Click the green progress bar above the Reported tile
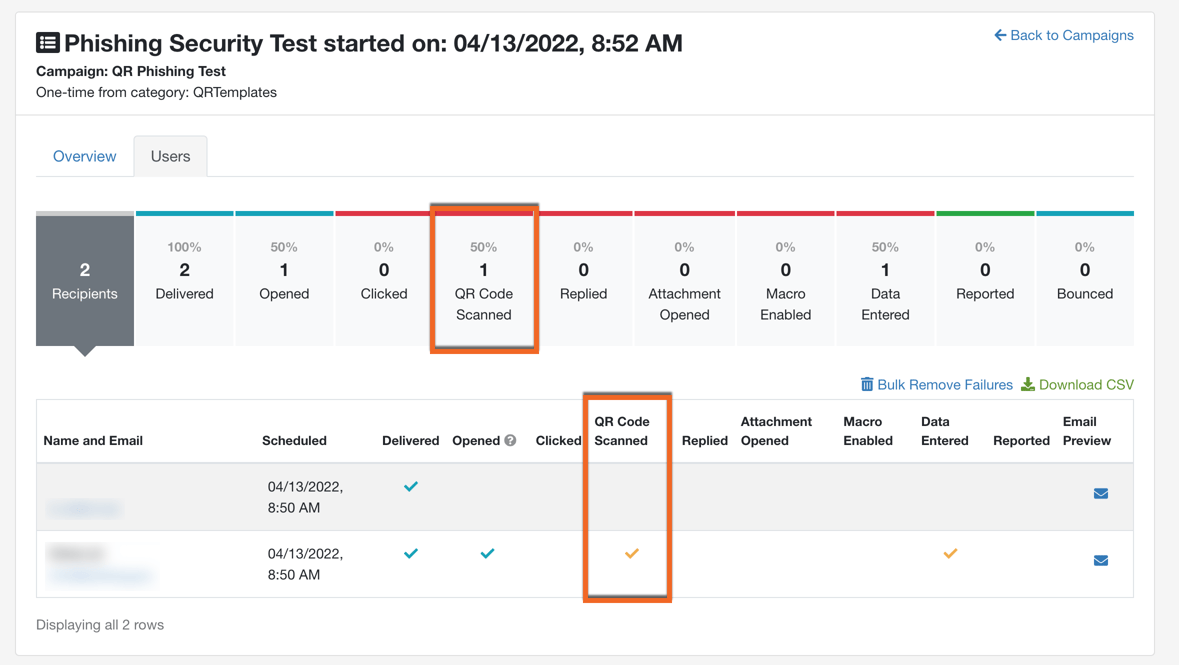The width and height of the screenshot is (1179, 665). pyautogui.click(x=985, y=213)
